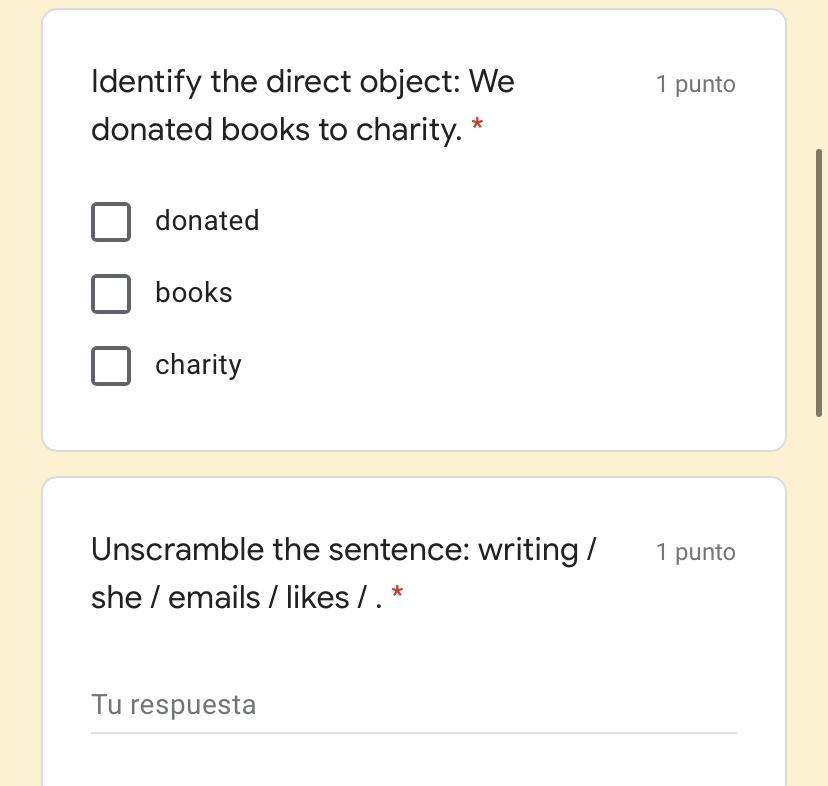This screenshot has width=828, height=786.
Task: Click "1 punto" on the direct object question
Action: tap(695, 84)
